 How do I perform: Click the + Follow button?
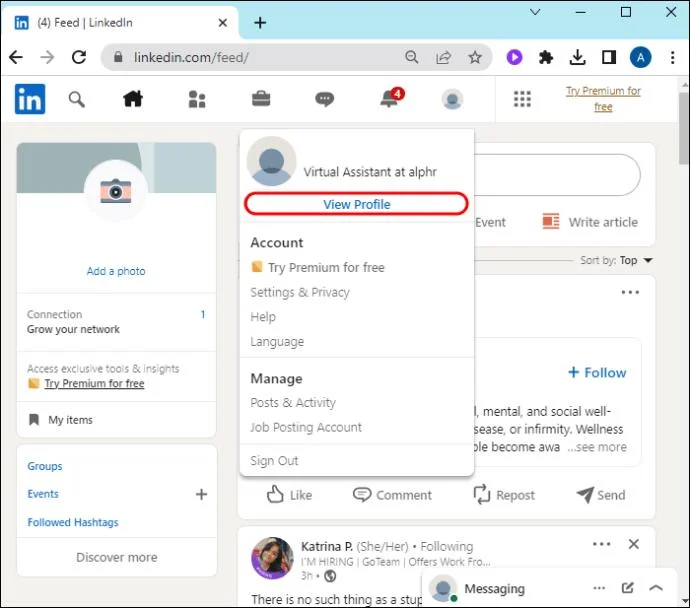pos(597,373)
